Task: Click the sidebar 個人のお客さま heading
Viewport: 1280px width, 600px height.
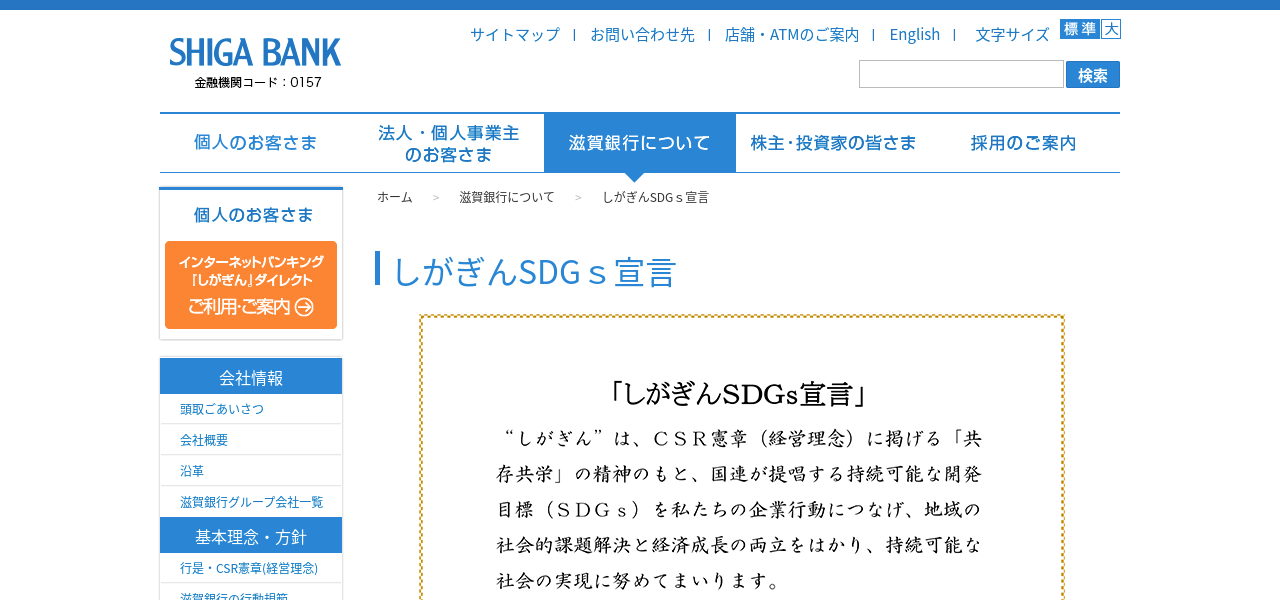Action: coord(253,215)
